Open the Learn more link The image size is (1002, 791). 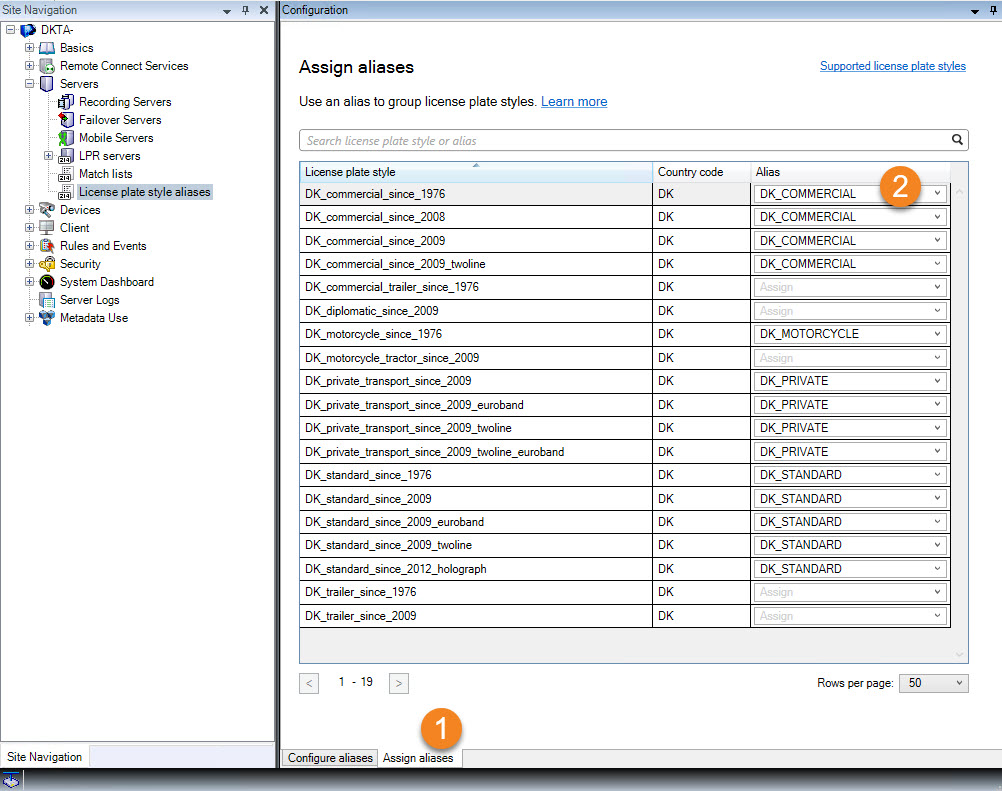coord(574,102)
